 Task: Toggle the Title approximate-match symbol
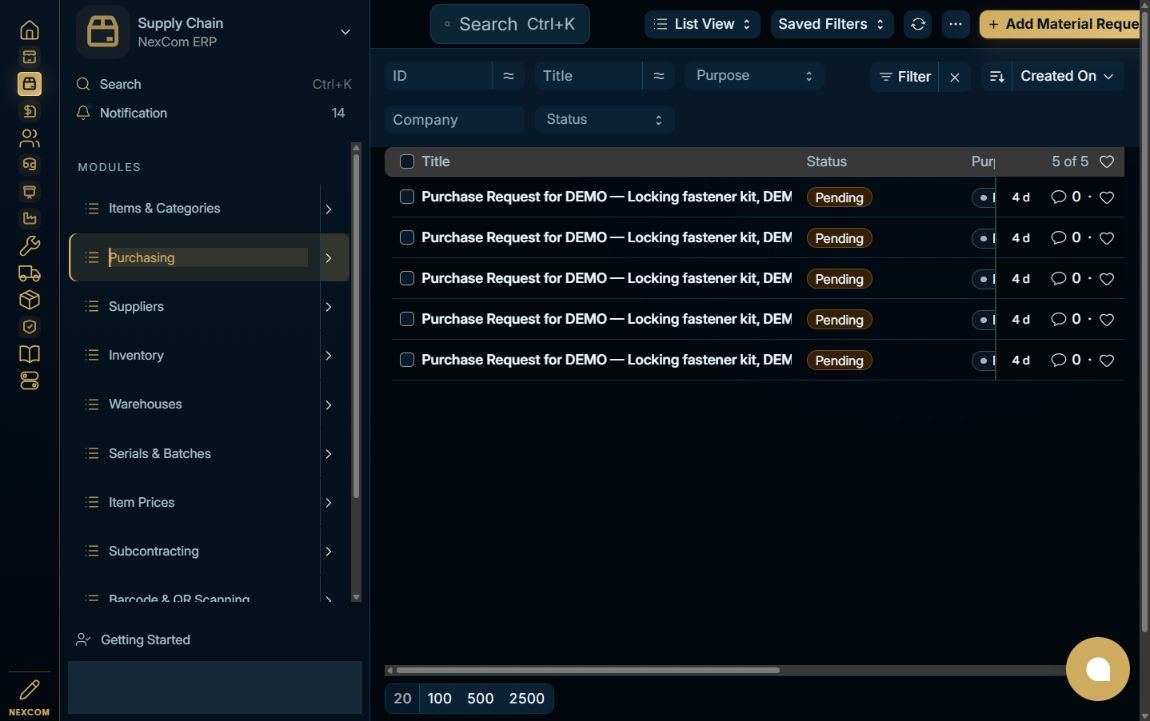coord(659,76)
